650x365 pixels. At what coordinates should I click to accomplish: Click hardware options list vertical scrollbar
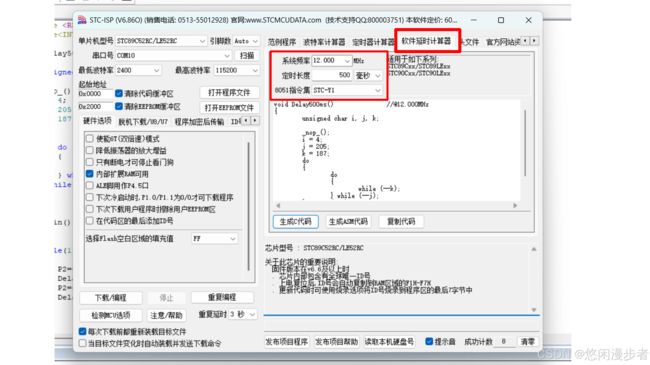pyautogui.click(x=249, y=207)
